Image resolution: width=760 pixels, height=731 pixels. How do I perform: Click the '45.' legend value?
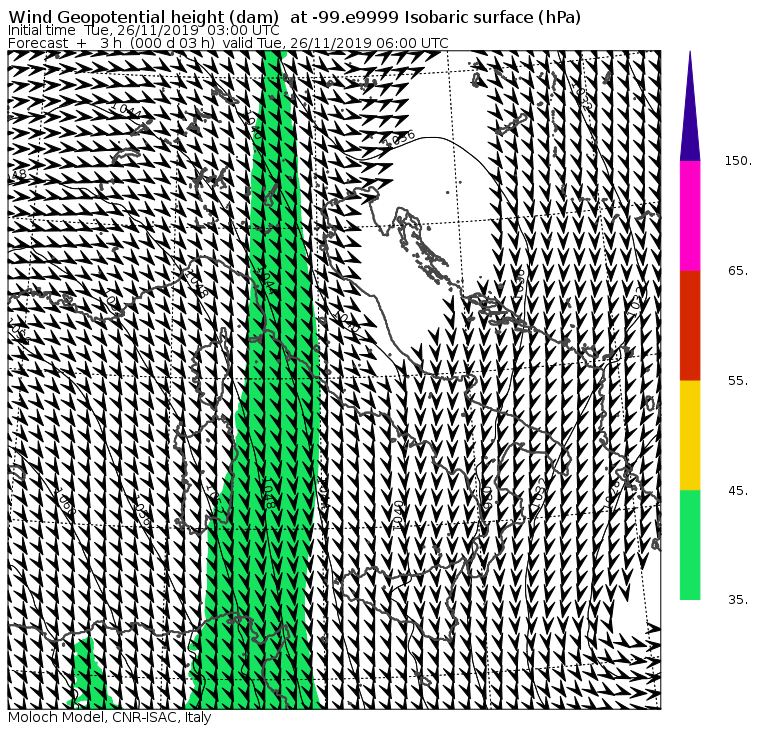point(738,491)
